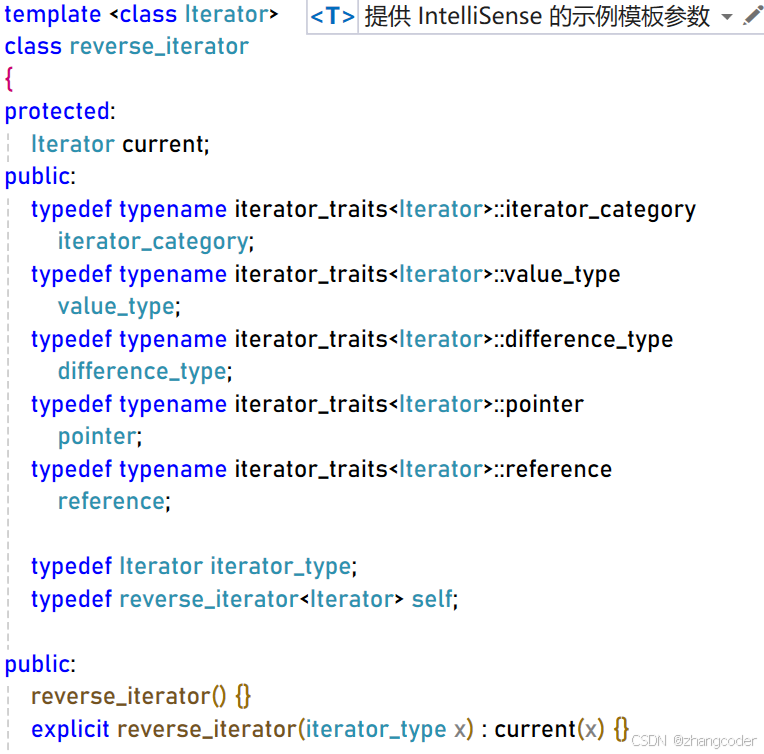Click the opening curly brace
Viewport: 764px width, 754px height.
pos(9,79)
